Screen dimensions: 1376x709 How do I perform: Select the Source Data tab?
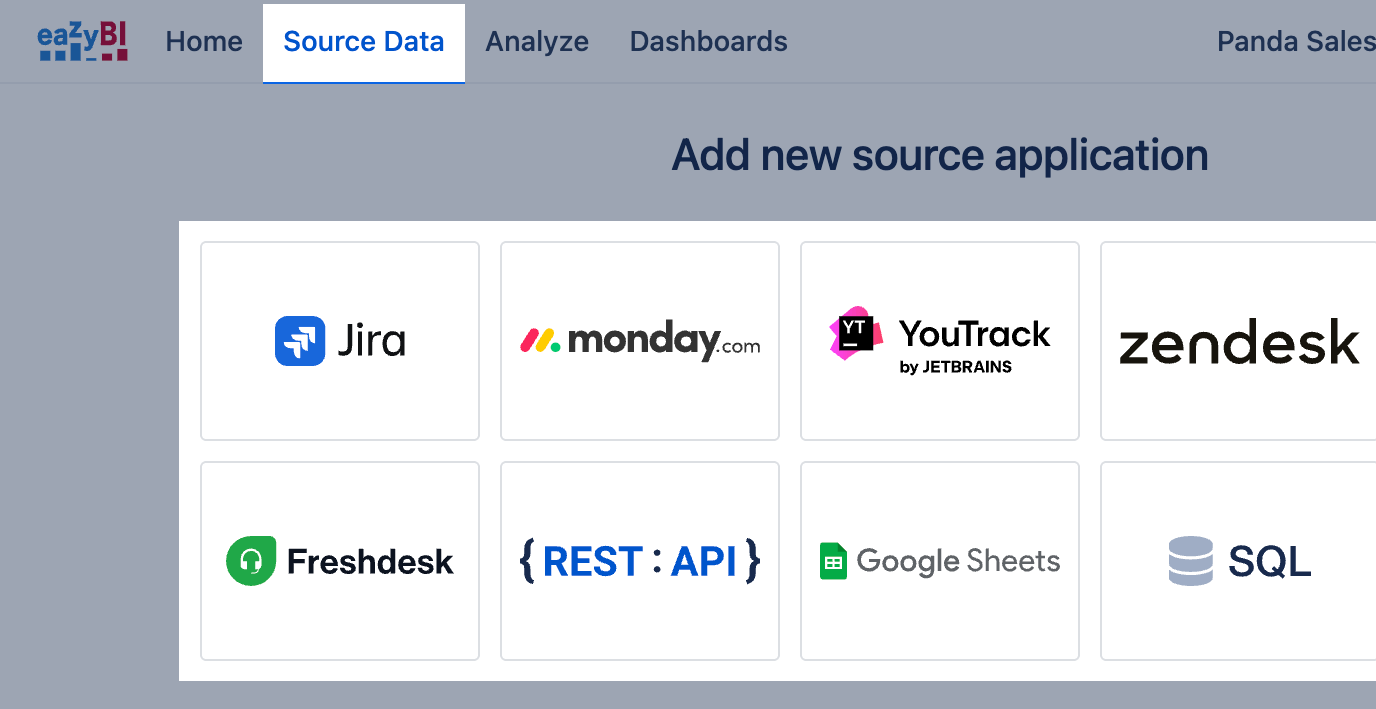click(364, 42)
